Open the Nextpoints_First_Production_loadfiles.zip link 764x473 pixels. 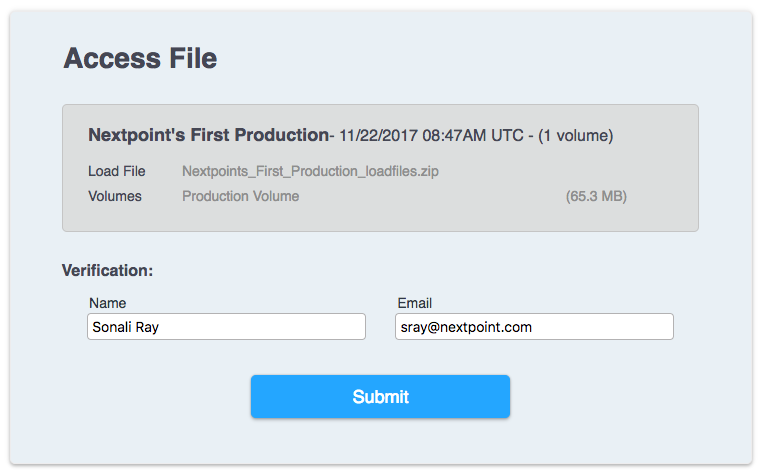tap(310, 171)
